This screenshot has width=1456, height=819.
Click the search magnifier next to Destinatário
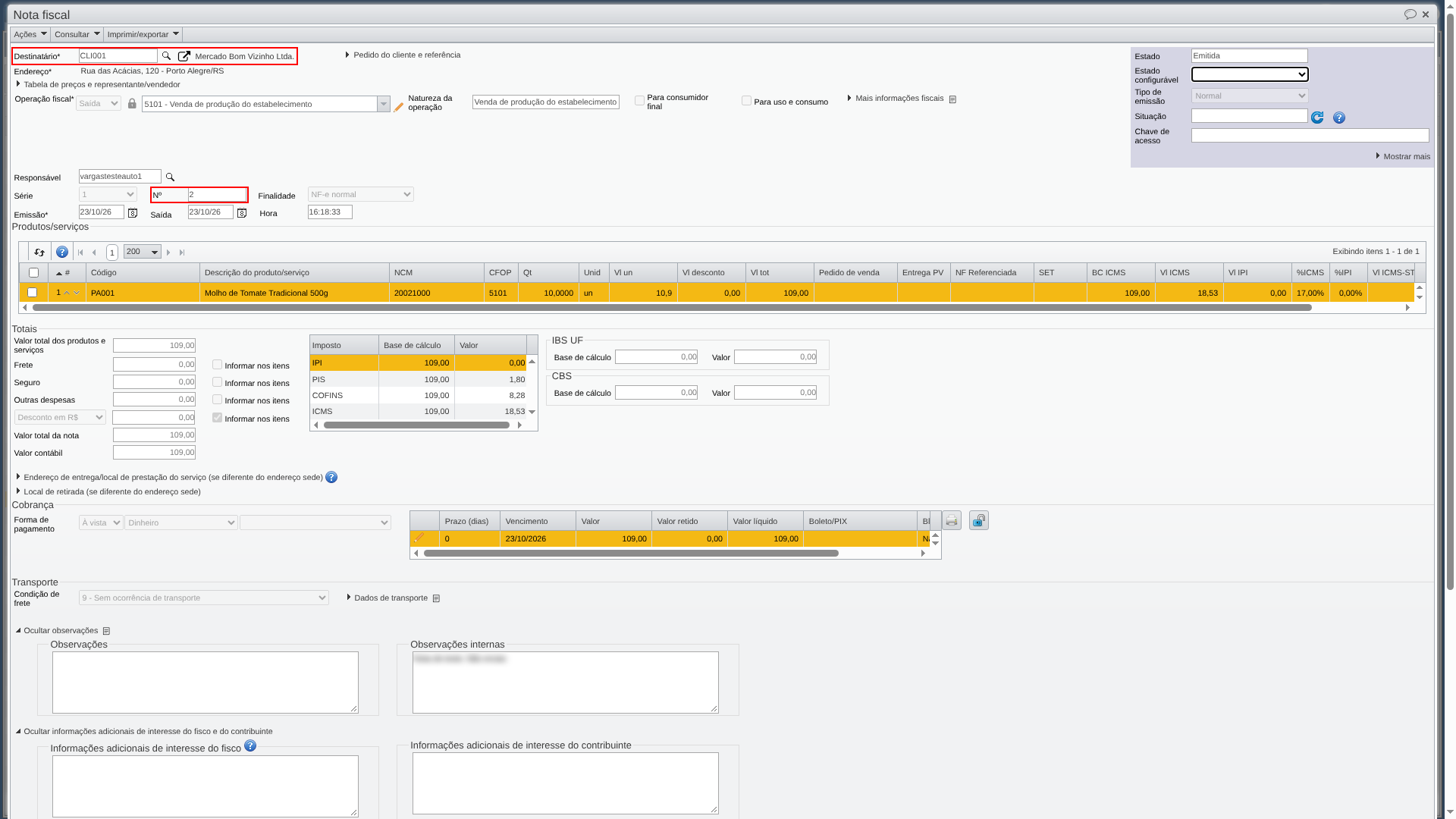point(166,56)
